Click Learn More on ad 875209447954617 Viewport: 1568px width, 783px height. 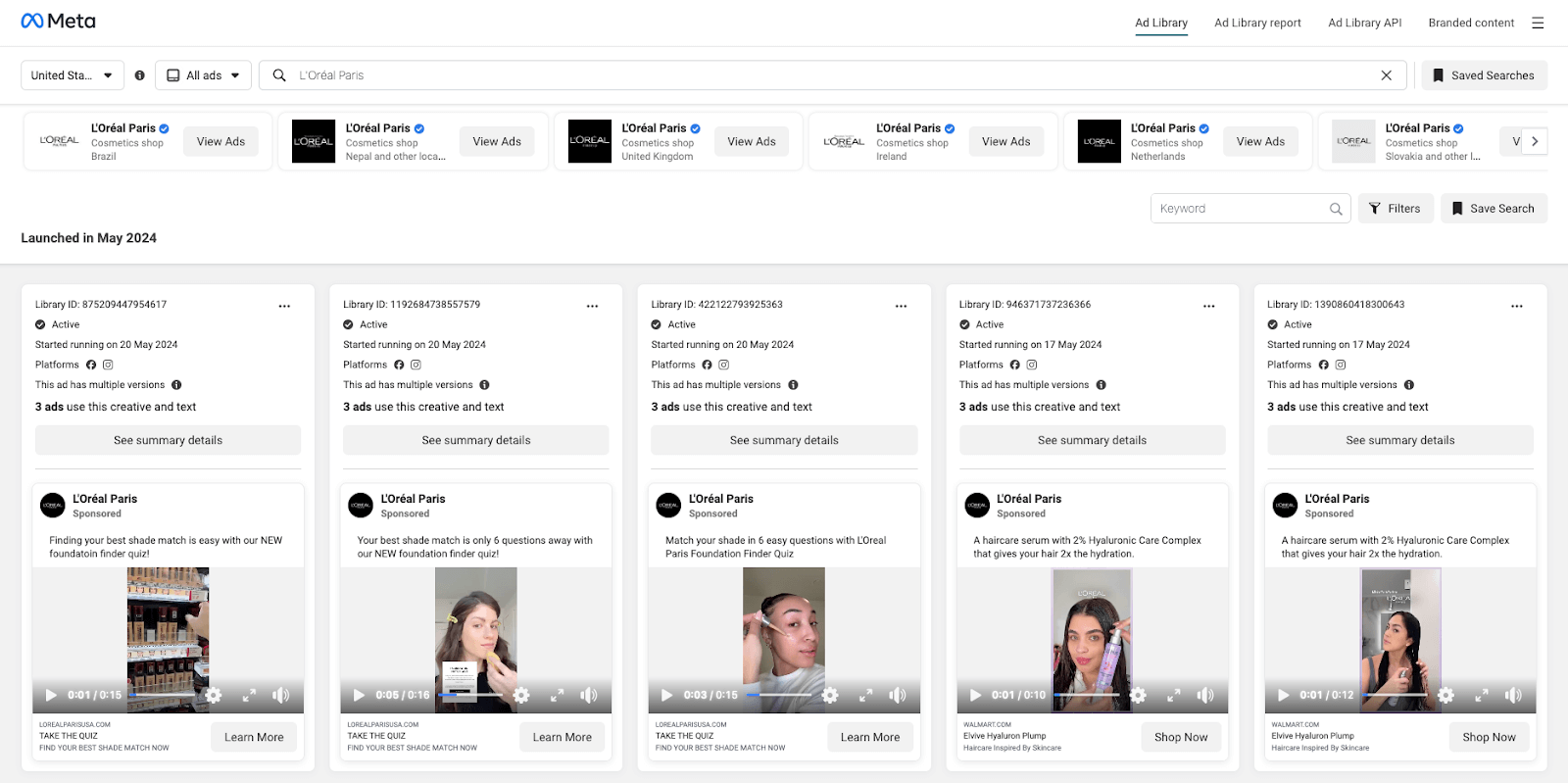(254, 737)
